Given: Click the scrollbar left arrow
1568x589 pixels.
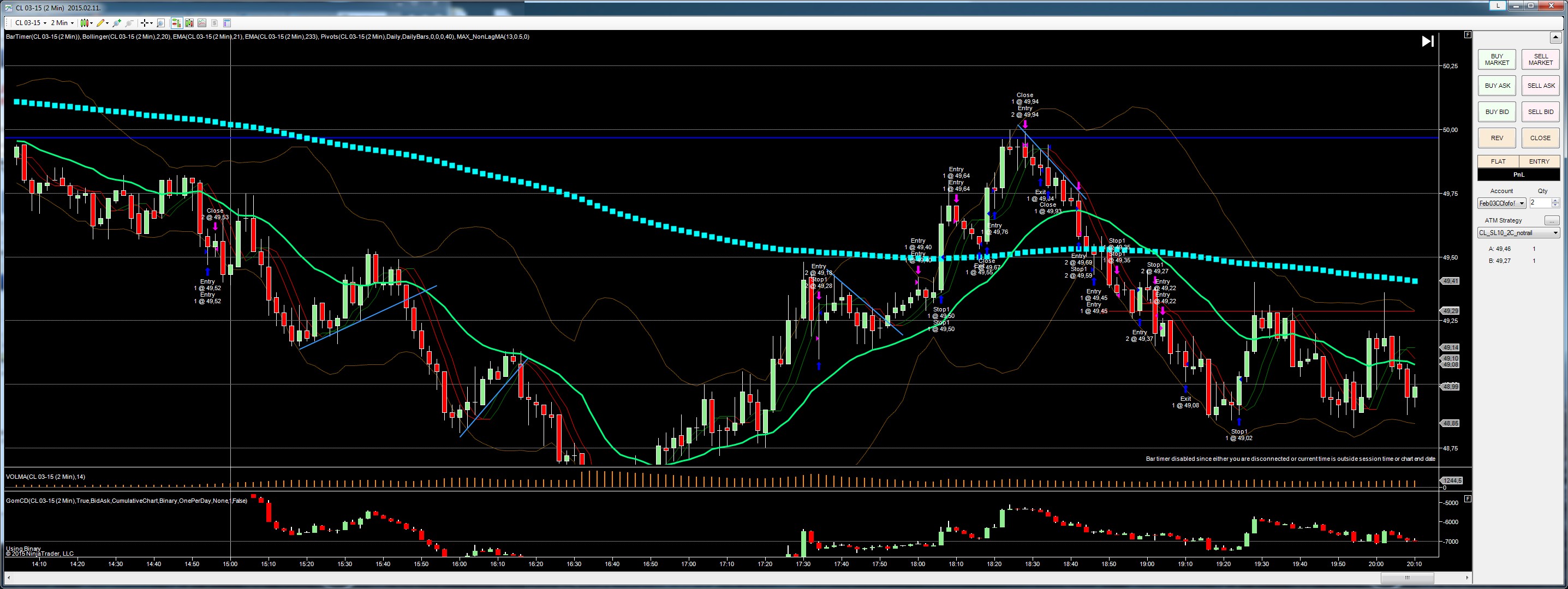Looking at the screenshot, I should tap(8, 578).
